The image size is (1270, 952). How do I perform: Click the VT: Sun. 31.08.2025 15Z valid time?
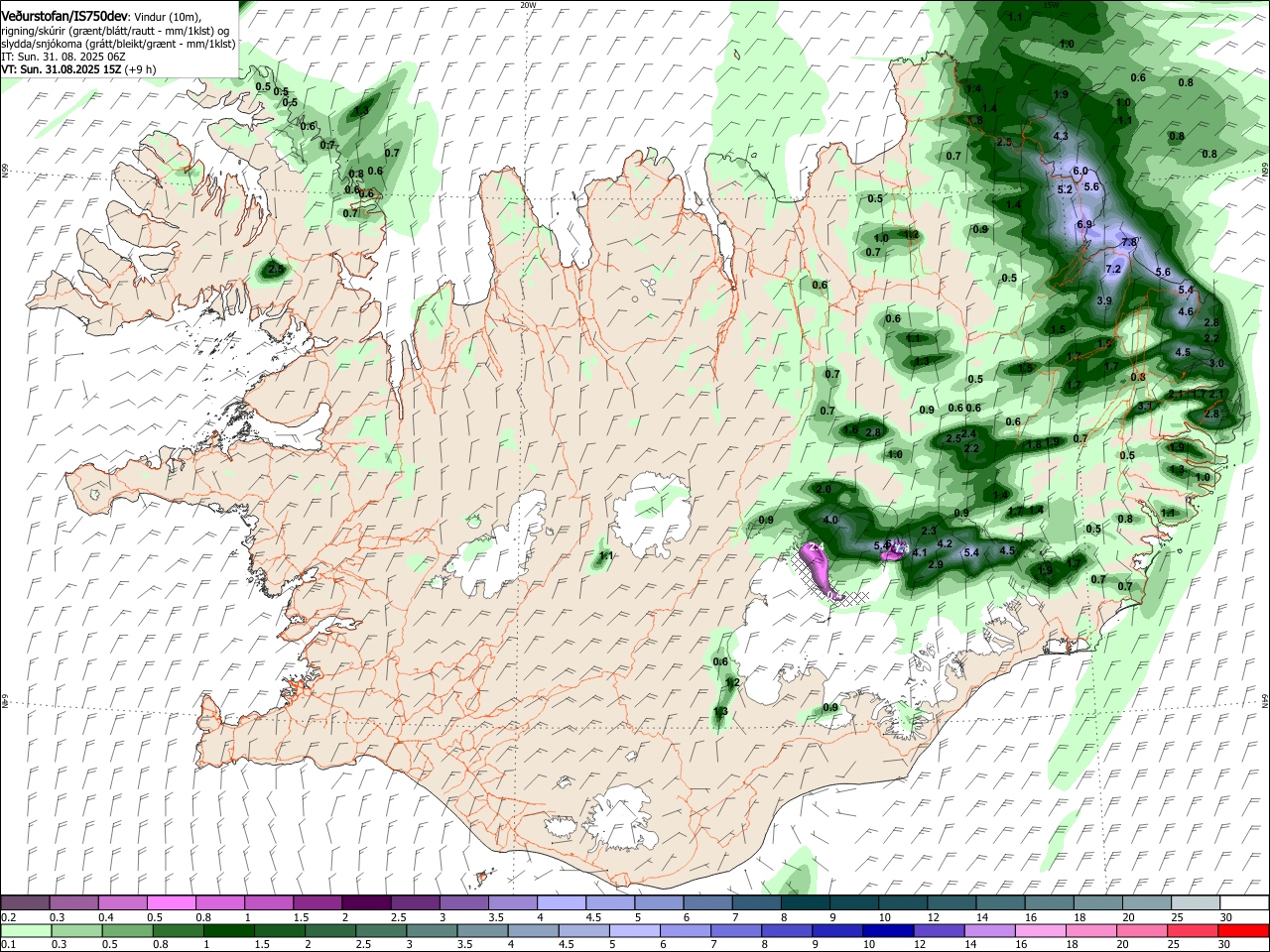tap(62, 69)
